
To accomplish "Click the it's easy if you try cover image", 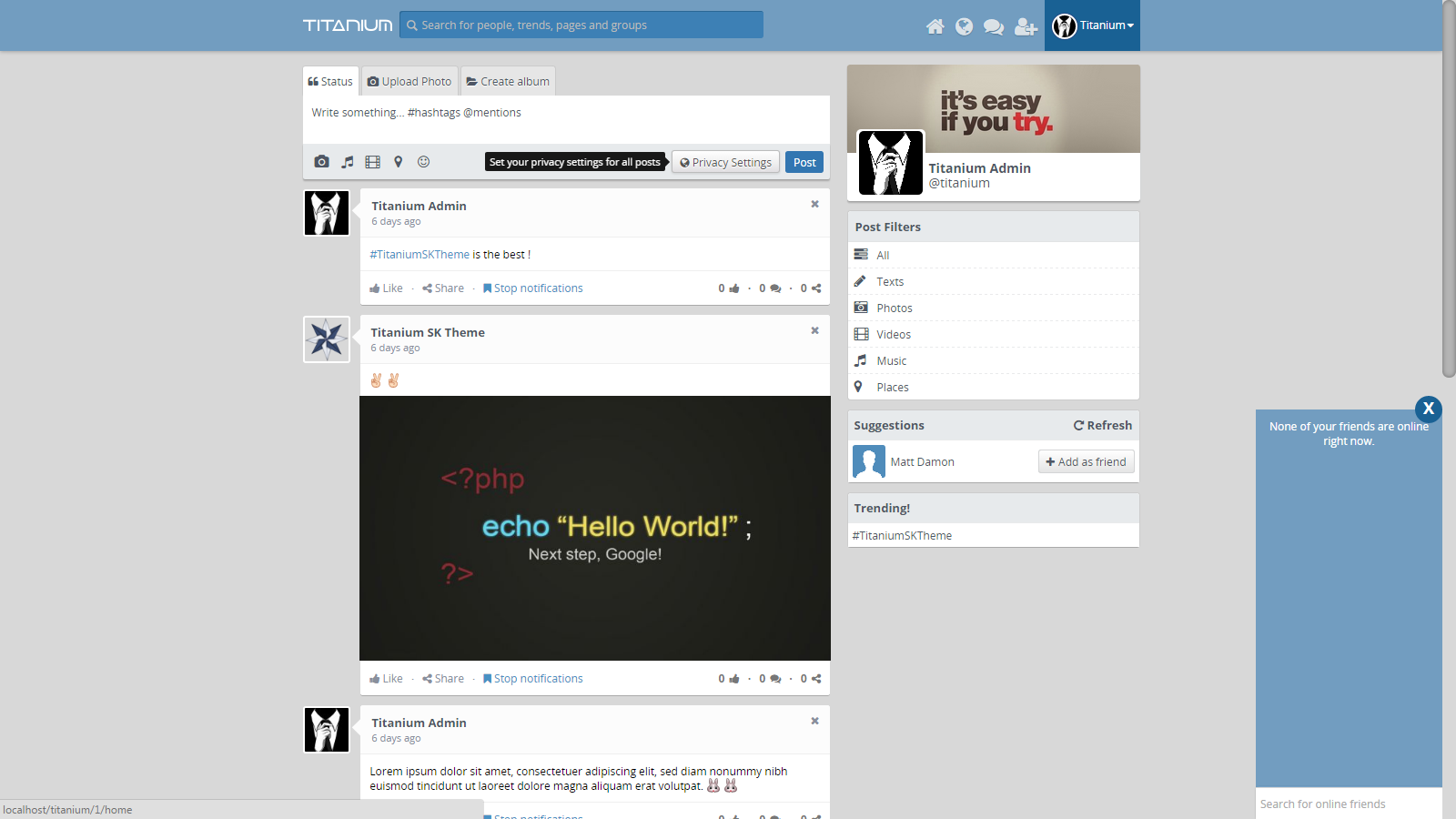I will point(994,108).
